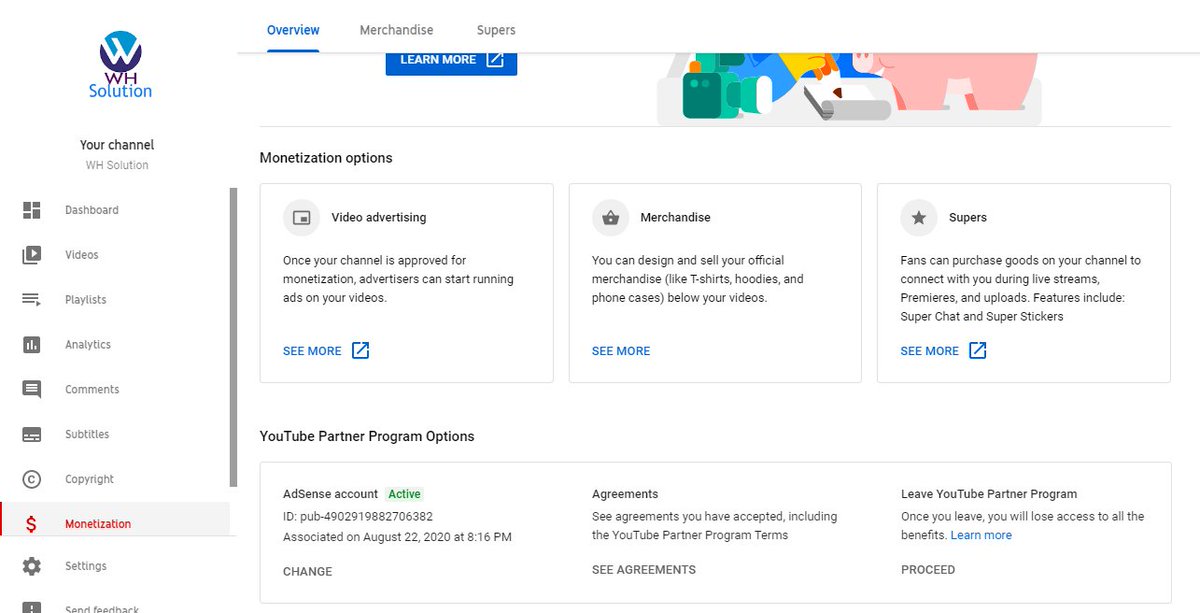Click the 'Monetization options' heading
Image resolution: width=1200 pixels, height=613 pixels.
326,158
